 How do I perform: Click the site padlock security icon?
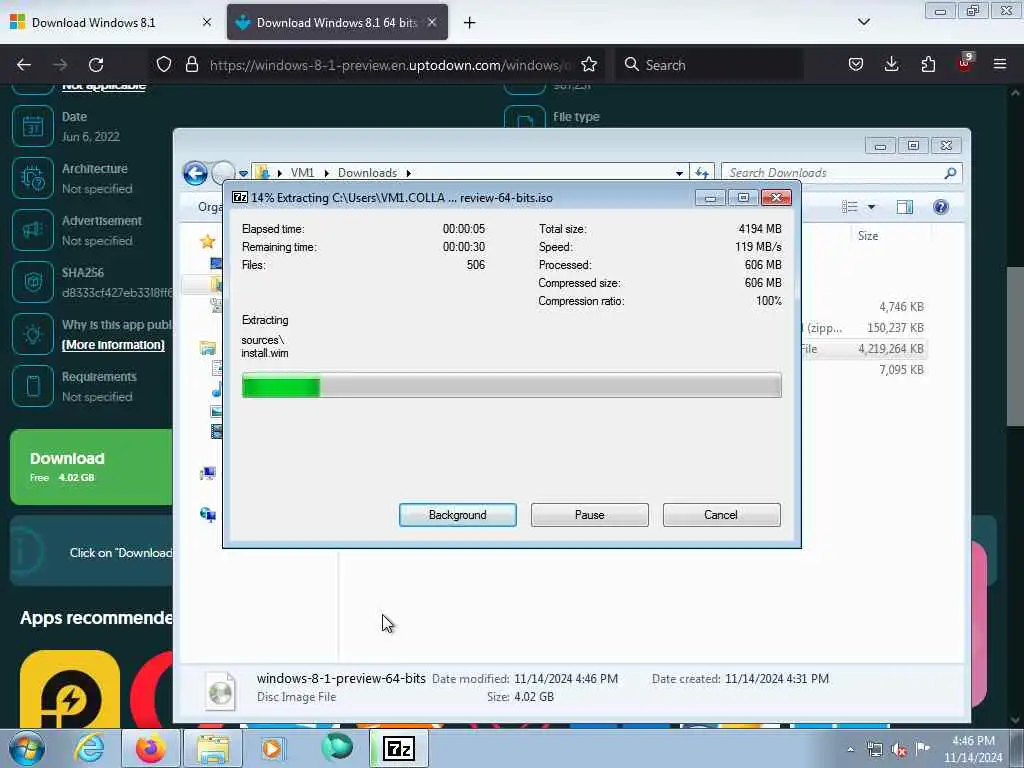coord(191,65)
